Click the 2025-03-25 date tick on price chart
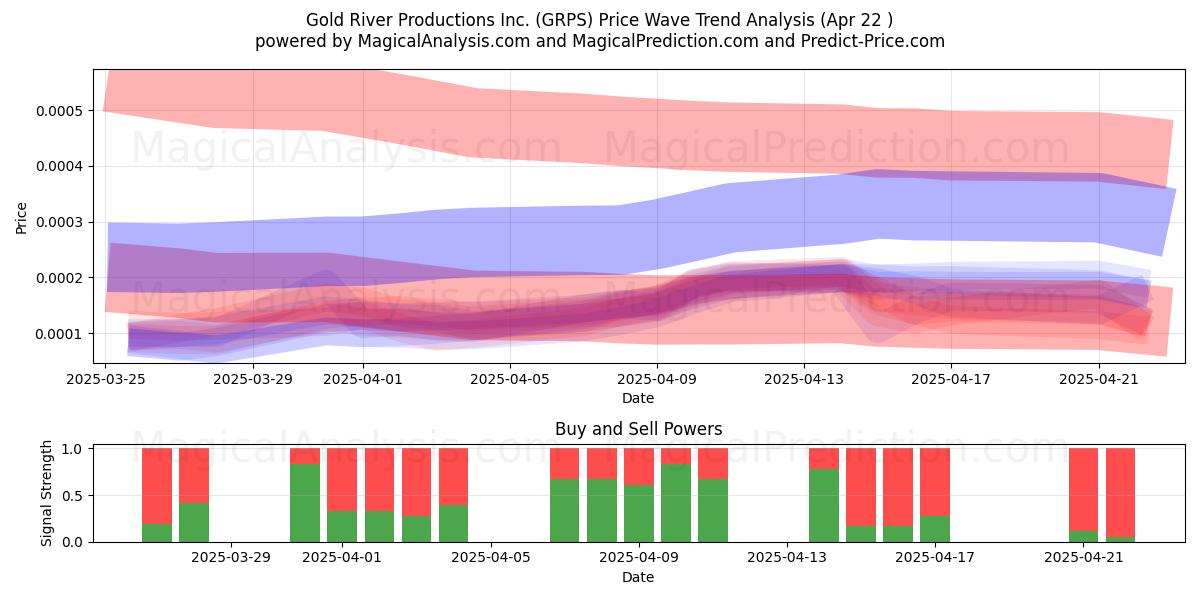This screenshot has width=1200, height=600. click(106, 379)
